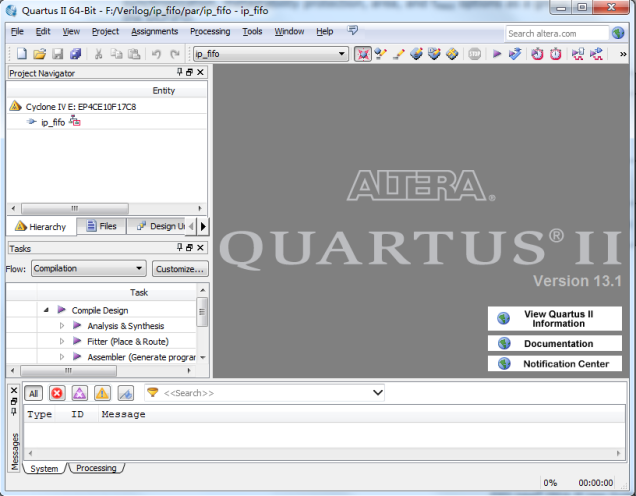Click the yellow diamond planner toolbar icon
Viewport: 636px width, 496px height.
click(452, 54)
